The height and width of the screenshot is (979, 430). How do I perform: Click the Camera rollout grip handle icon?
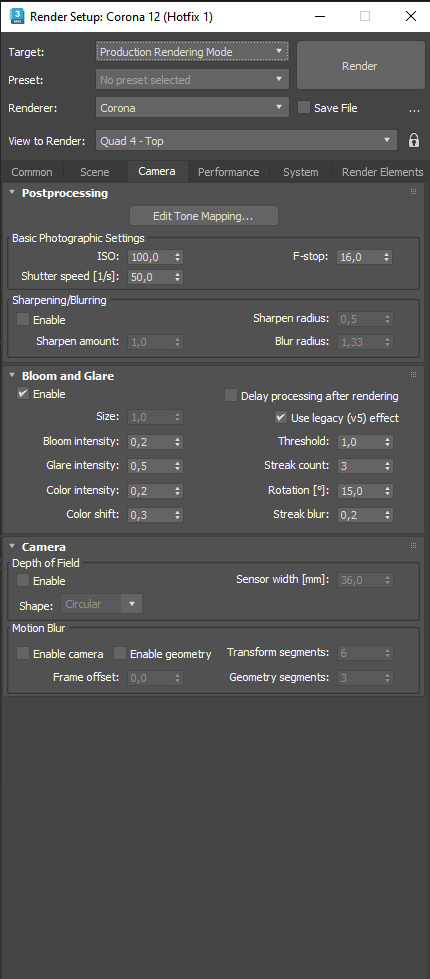click(413, 546)
